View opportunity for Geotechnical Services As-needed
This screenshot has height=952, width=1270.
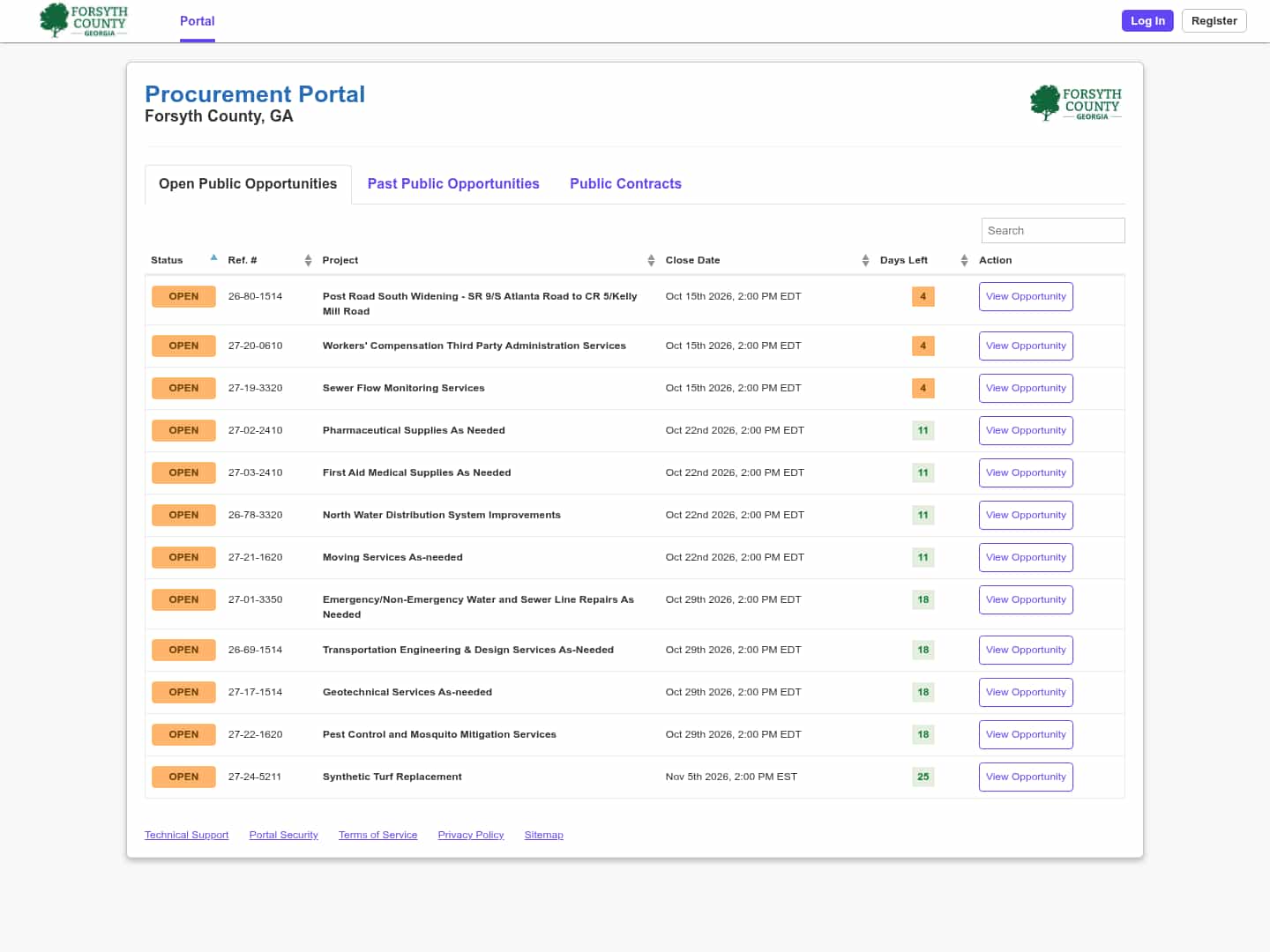click(x=1026, y=693)
